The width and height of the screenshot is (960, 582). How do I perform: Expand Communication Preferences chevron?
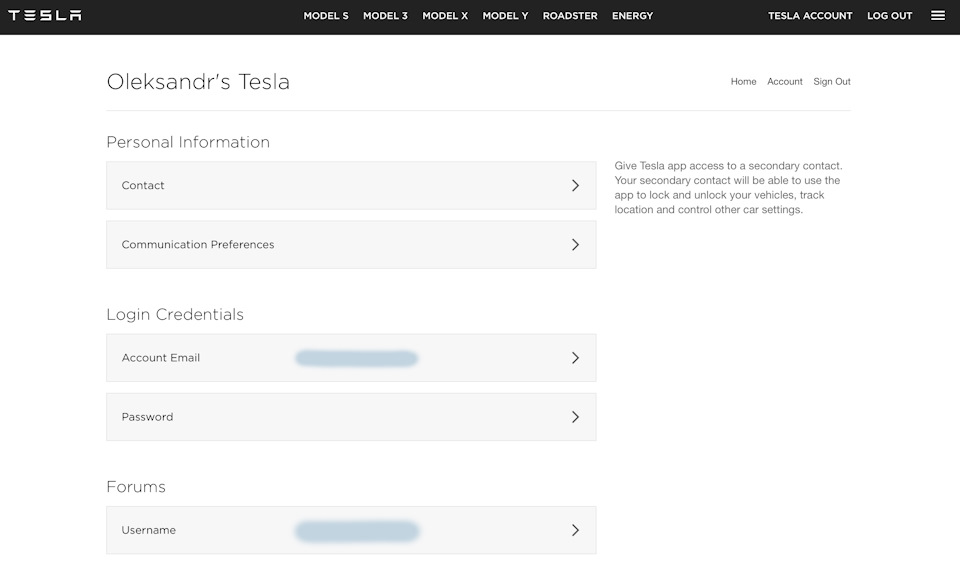(575, 245)
